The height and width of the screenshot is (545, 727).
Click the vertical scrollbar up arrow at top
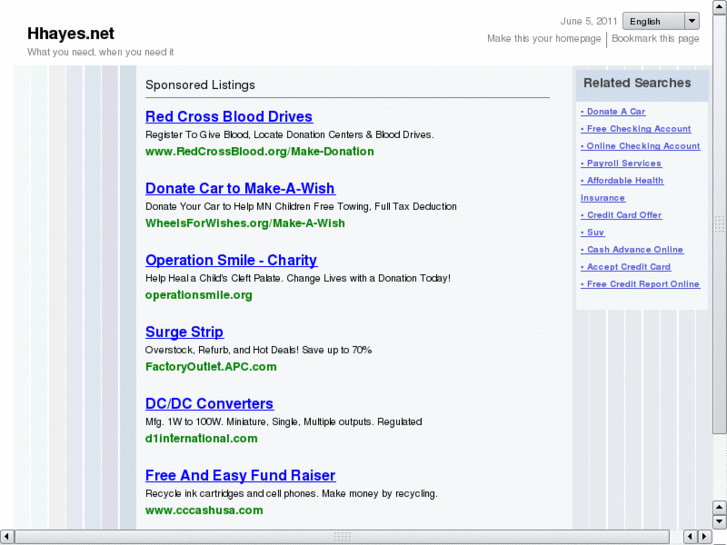pos(719,7)
